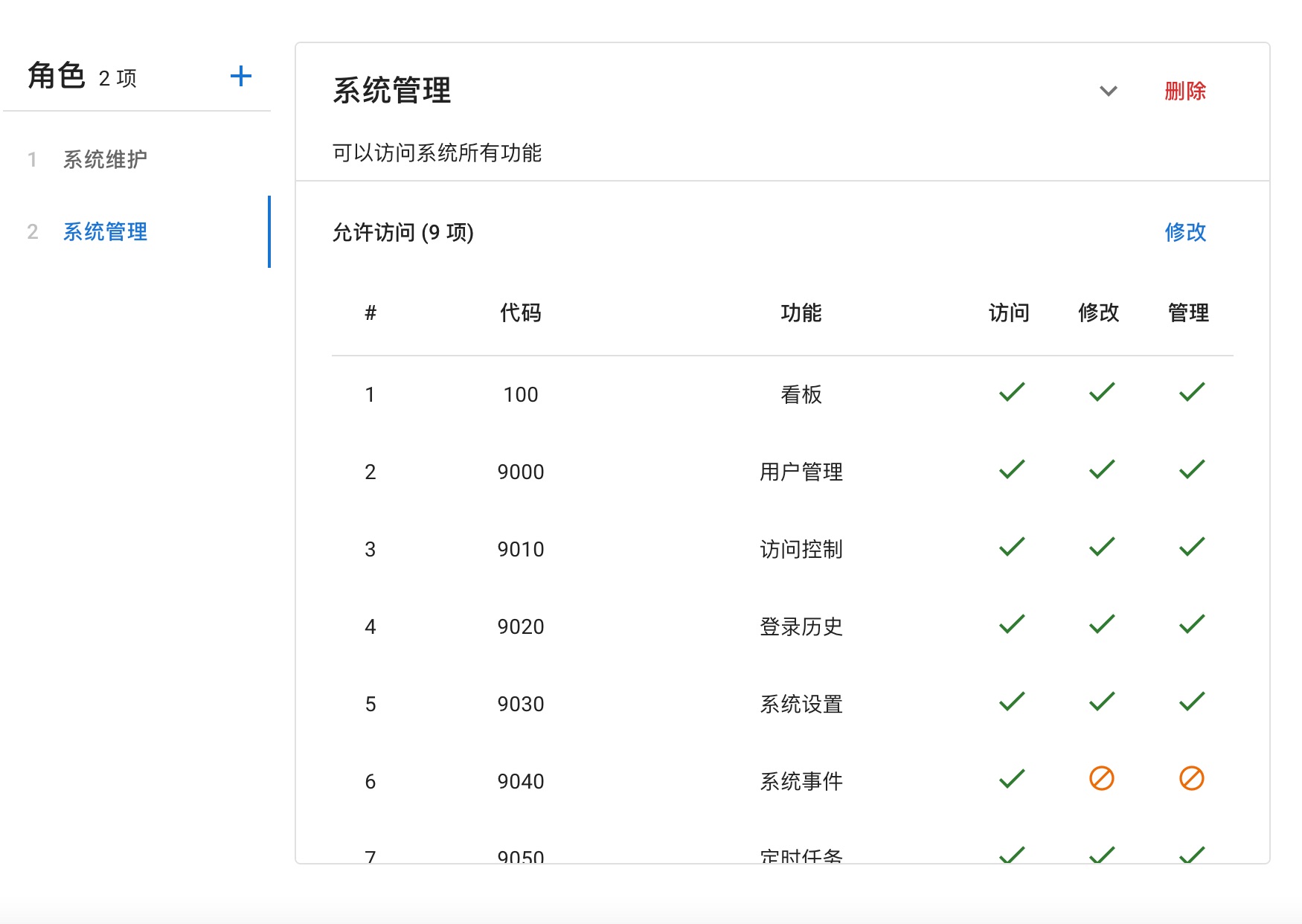Click 修改 checkmark in 用户管理 row
The width and height of the screenshot is (1302, 924).
click(1102, 469)
